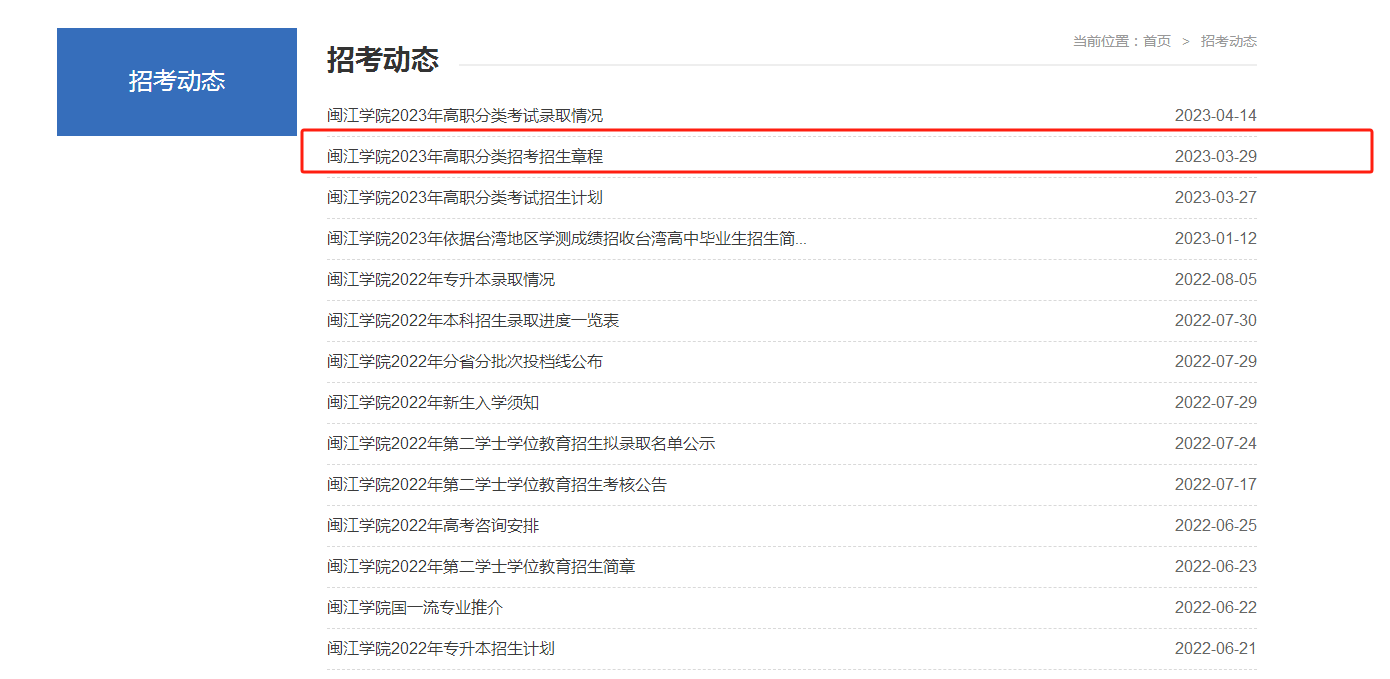
Task: Open 闽江学院2023年高职分类招考招生章程 article
Action: [465, 157]
